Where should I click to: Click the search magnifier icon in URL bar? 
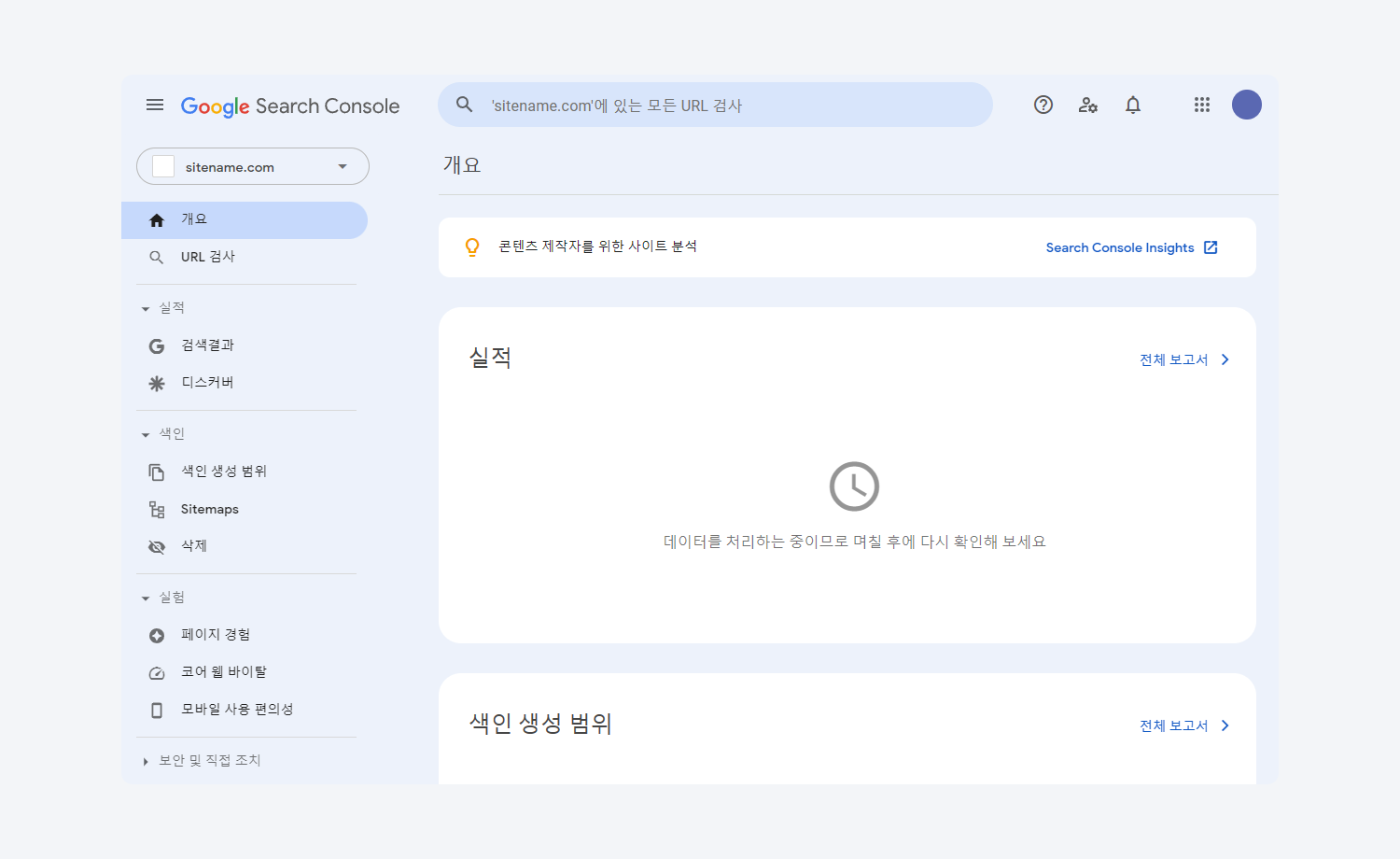point(465,106)
